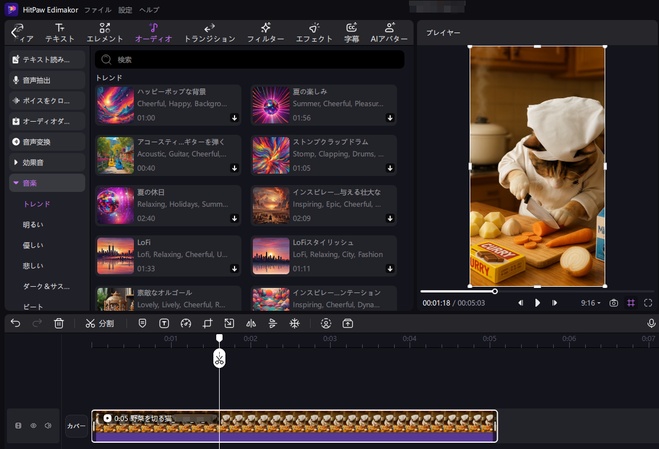Play the video in the player
The image size is (659, 449).
pos(537,302)
